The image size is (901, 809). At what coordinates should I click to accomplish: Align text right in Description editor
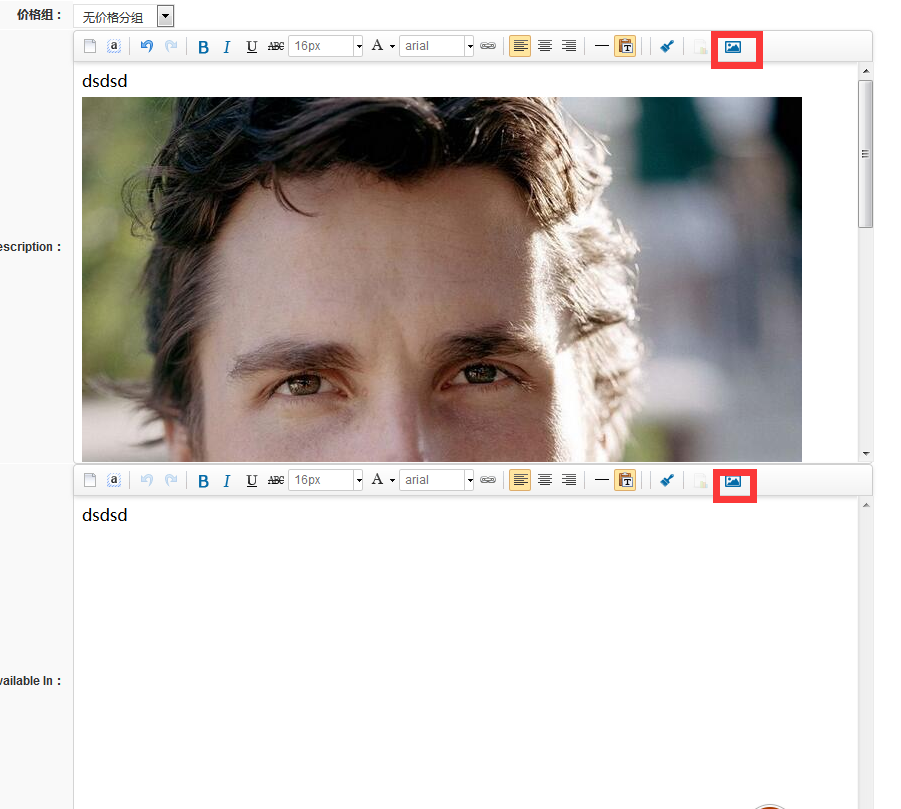point(569,46)
